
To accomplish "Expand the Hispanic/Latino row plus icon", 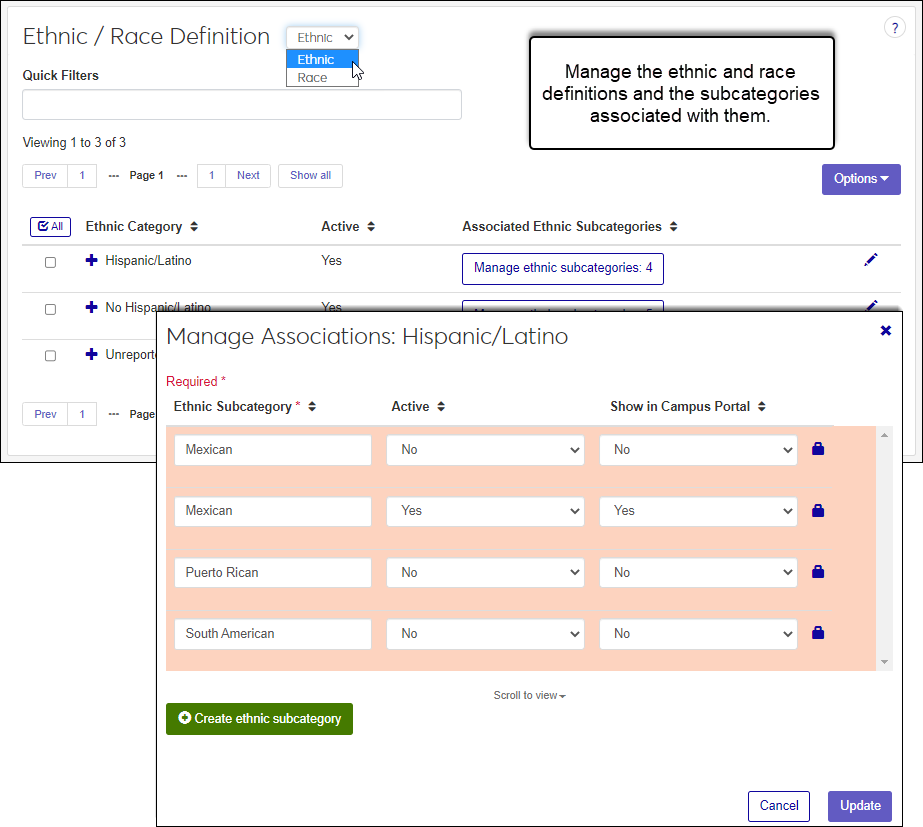I will (92, 260).
